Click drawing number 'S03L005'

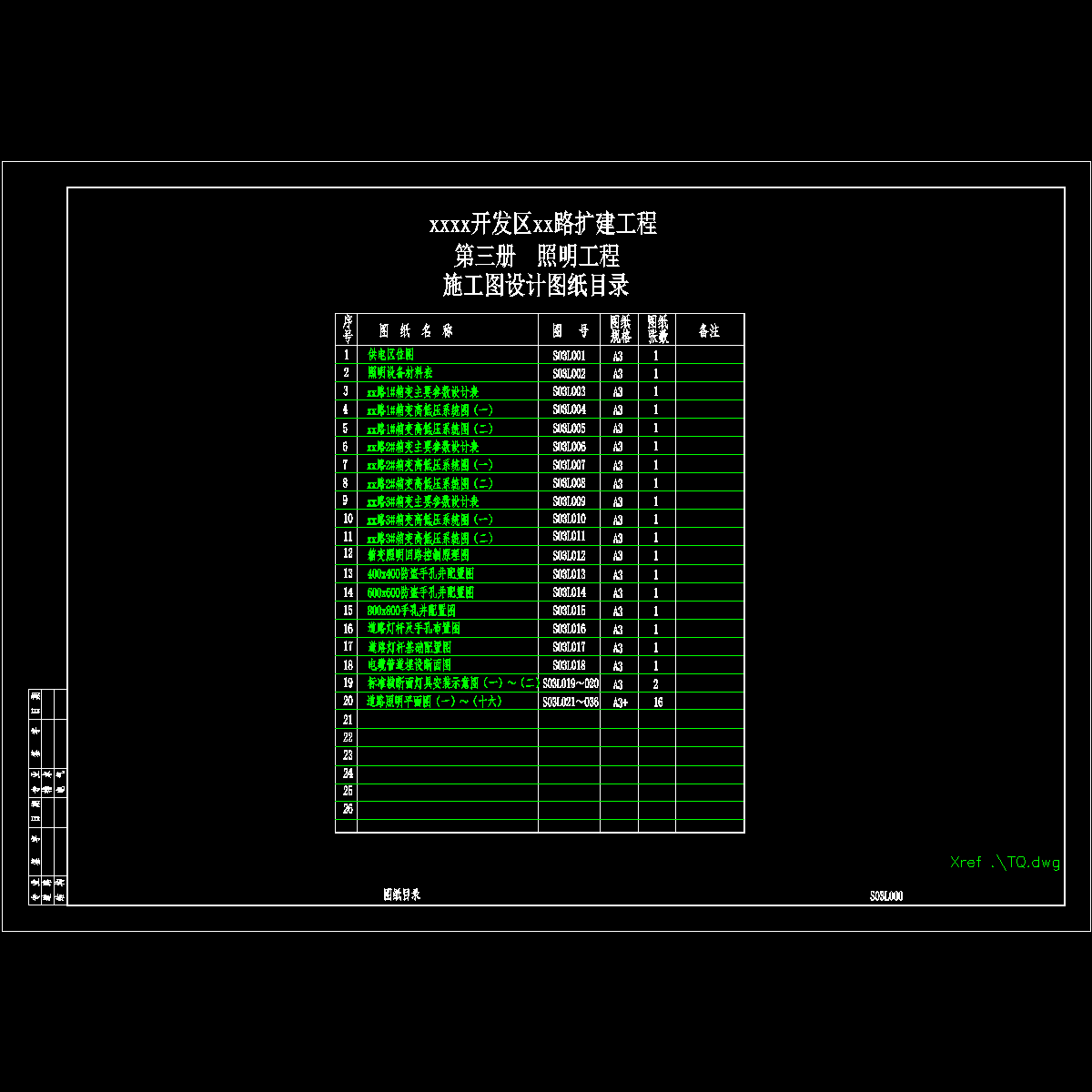point(570,429)
